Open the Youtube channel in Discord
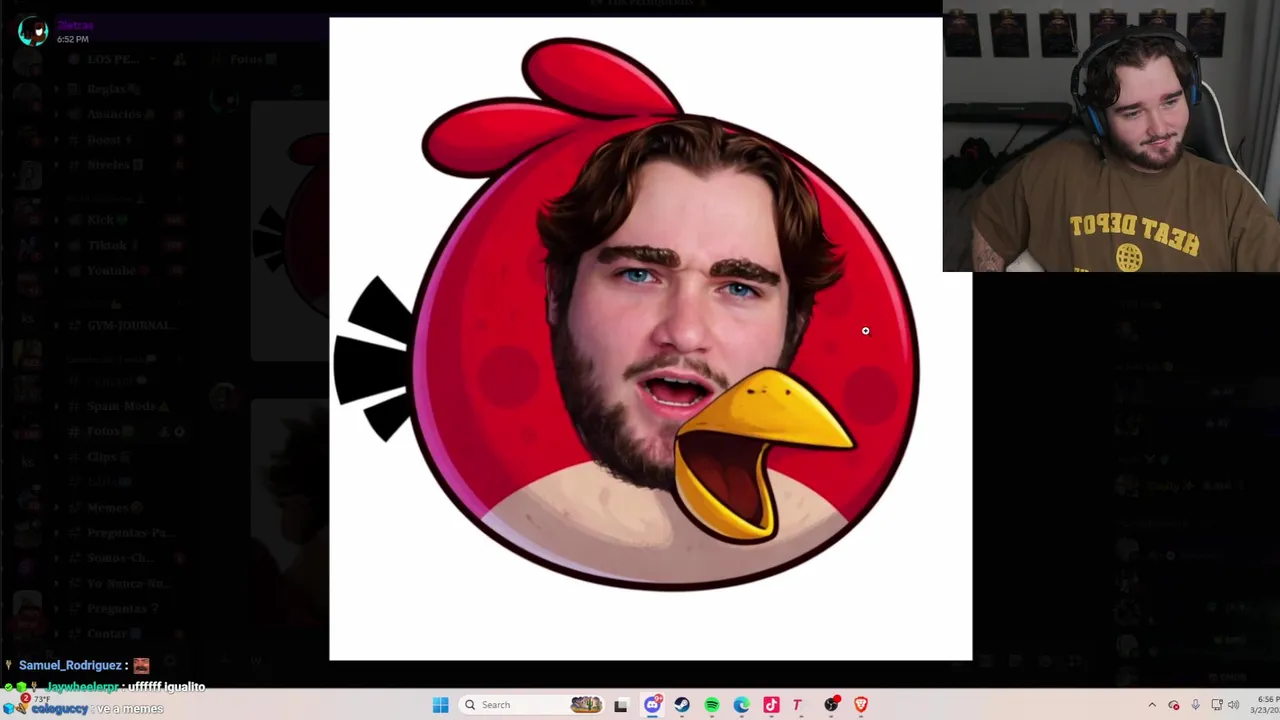This screenshot has width=1280, height=720. (124, 270)
